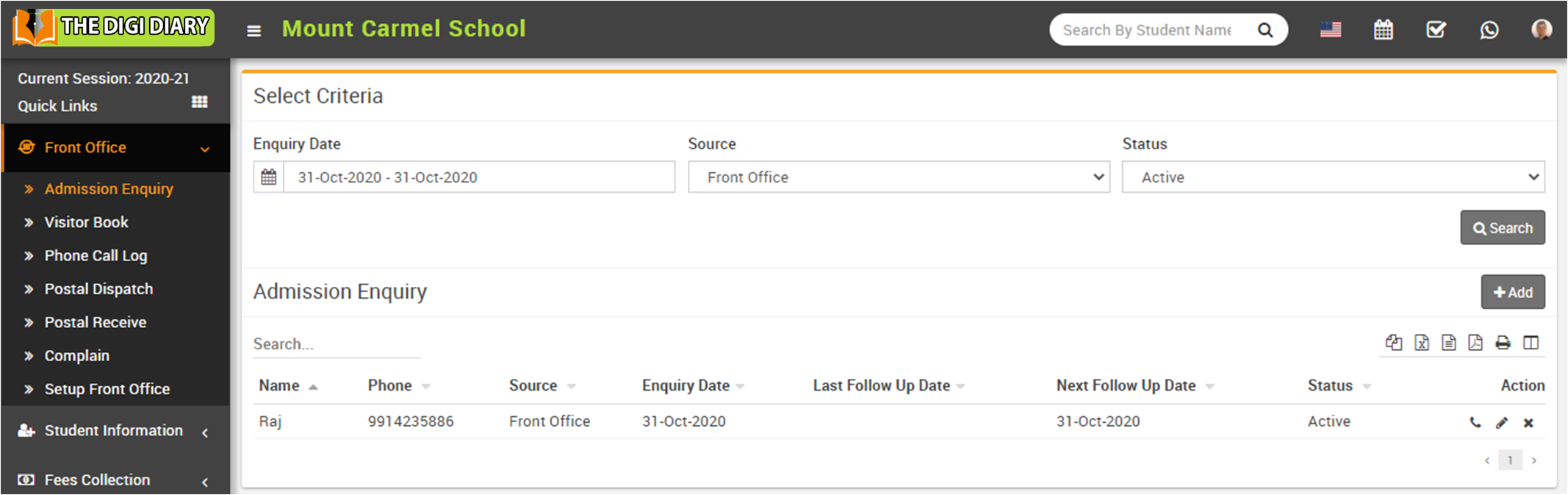Click the Enquiry Date range field
This screenshot has height=495, width=1568.
point(478,177)
